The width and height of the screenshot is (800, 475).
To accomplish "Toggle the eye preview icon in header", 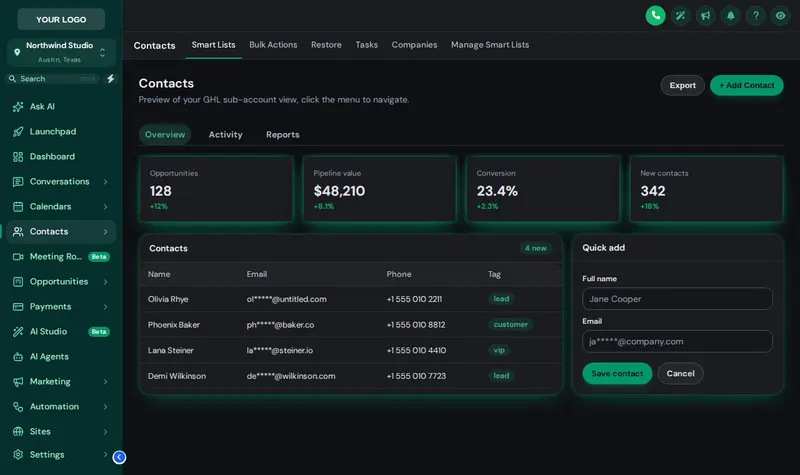I will tap(780, 15).
